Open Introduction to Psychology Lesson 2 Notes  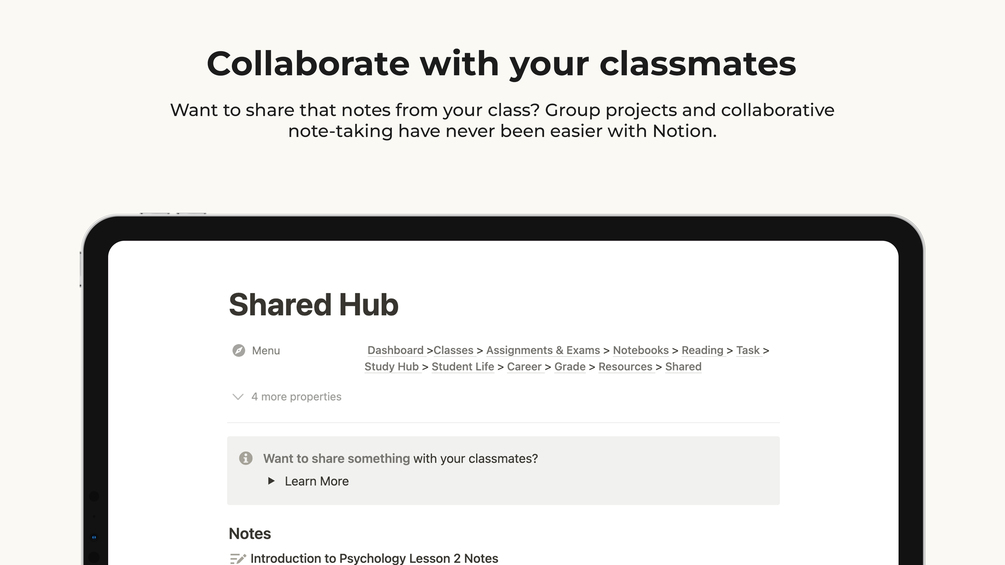pyautogui.click(x=374, y=558)
